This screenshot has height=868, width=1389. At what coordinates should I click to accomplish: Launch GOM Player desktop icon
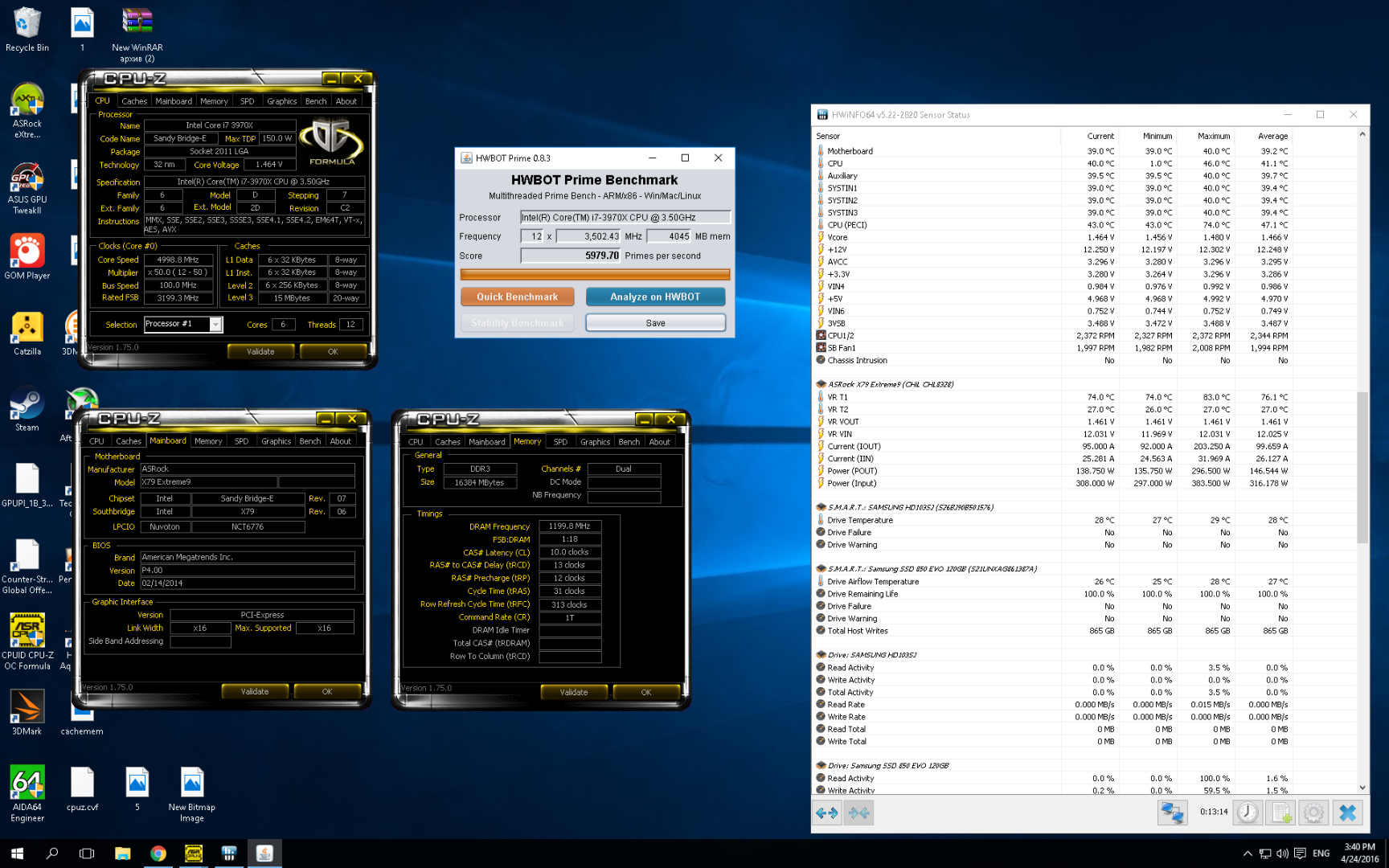(x=27, y=257)
